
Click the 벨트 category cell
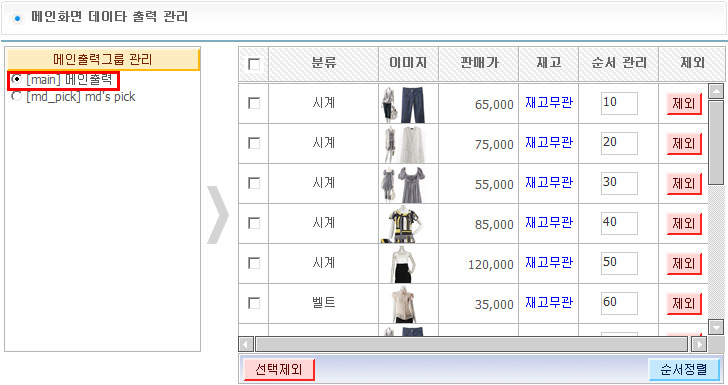pyautogui.click(x=324, y=303)
